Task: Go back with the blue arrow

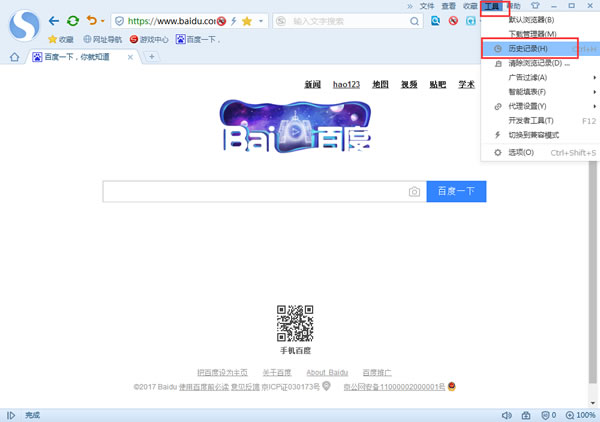Action: click(x=54, y=21)
